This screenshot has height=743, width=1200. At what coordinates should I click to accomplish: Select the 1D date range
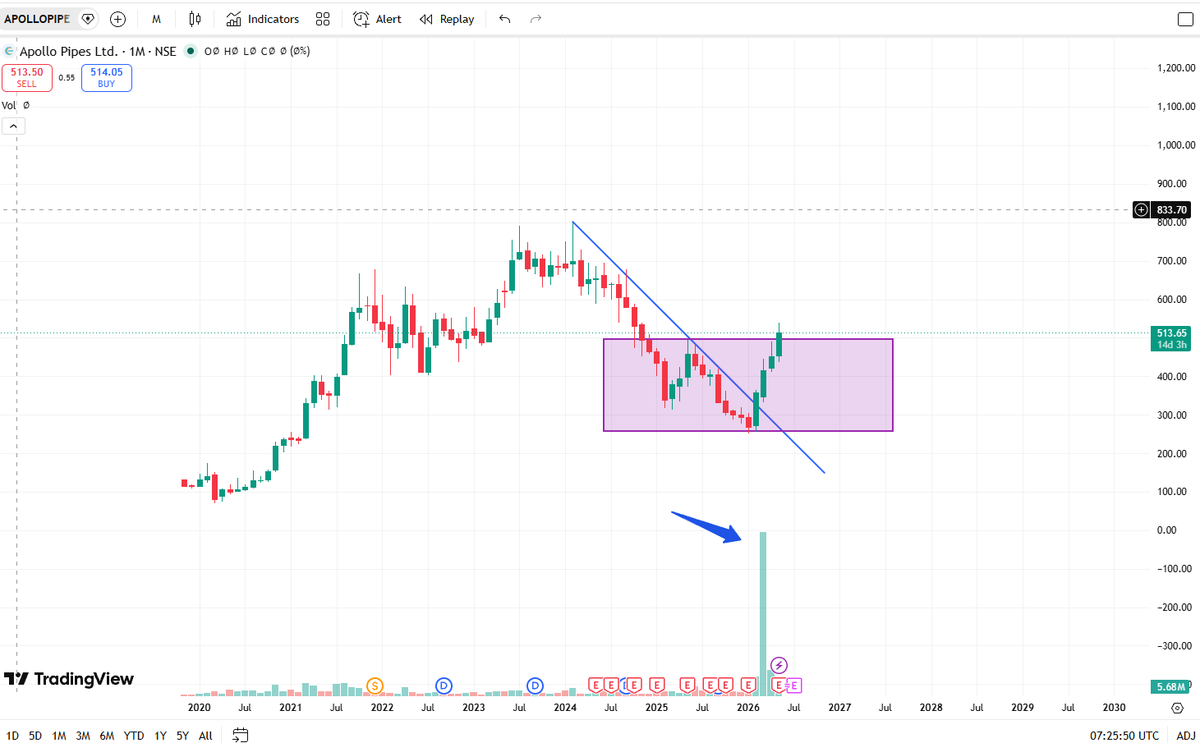pos(12,735)
